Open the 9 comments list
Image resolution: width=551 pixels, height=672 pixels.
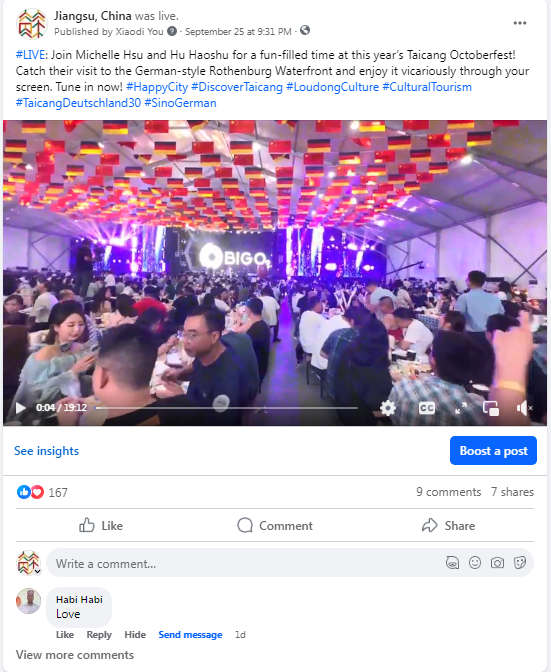[x=449, y=492]
